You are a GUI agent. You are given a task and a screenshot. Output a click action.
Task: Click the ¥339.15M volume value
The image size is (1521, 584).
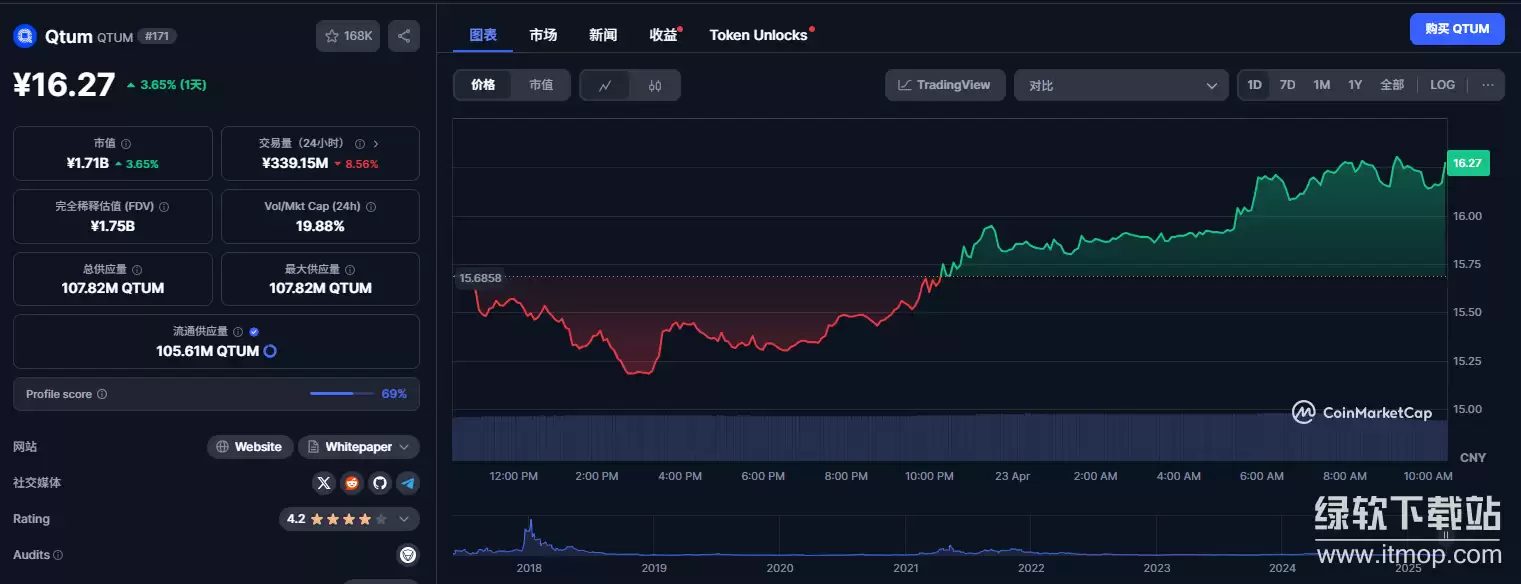click(x=294, y=163)
